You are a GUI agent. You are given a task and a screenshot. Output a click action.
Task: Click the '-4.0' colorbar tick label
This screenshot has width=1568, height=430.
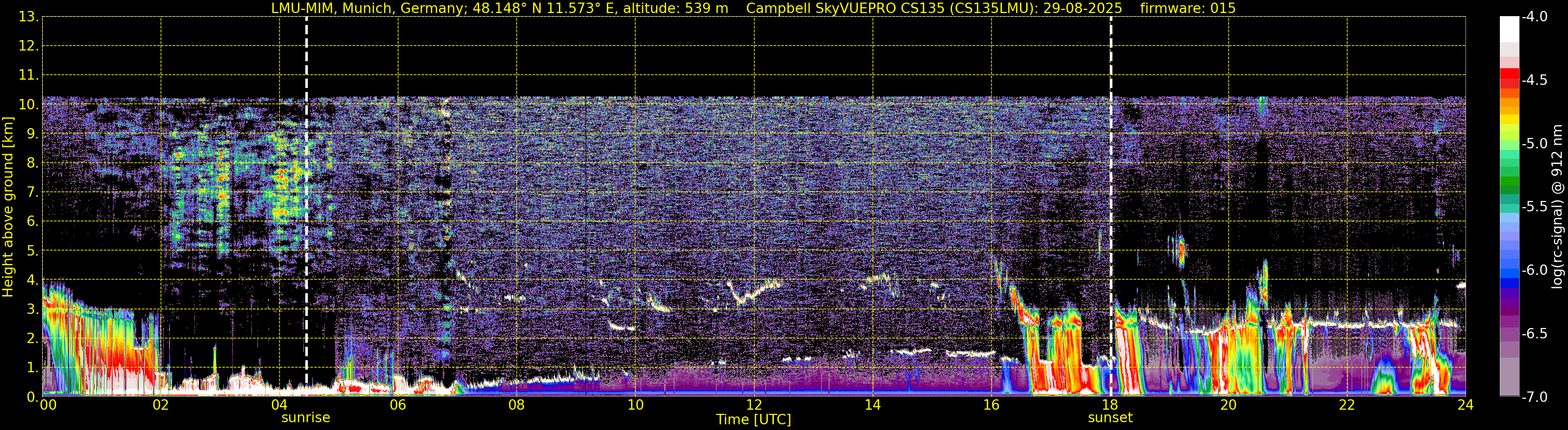(x=1535, y=17)
